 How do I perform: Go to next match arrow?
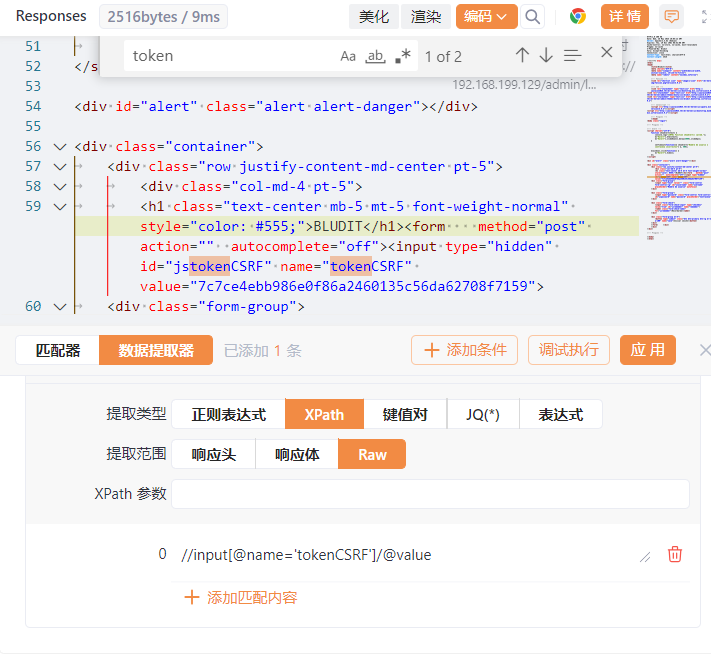point(546,55)
